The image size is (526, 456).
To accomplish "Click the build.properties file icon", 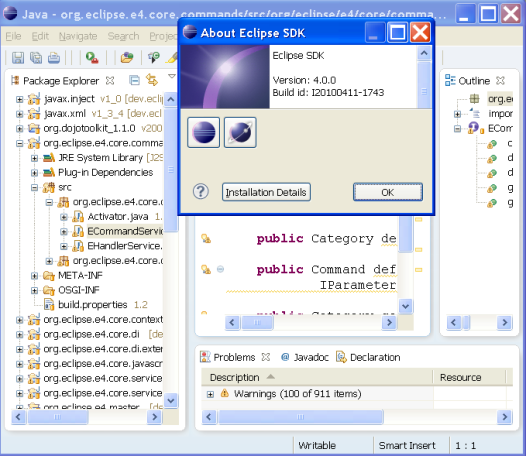I will (49, 305).
